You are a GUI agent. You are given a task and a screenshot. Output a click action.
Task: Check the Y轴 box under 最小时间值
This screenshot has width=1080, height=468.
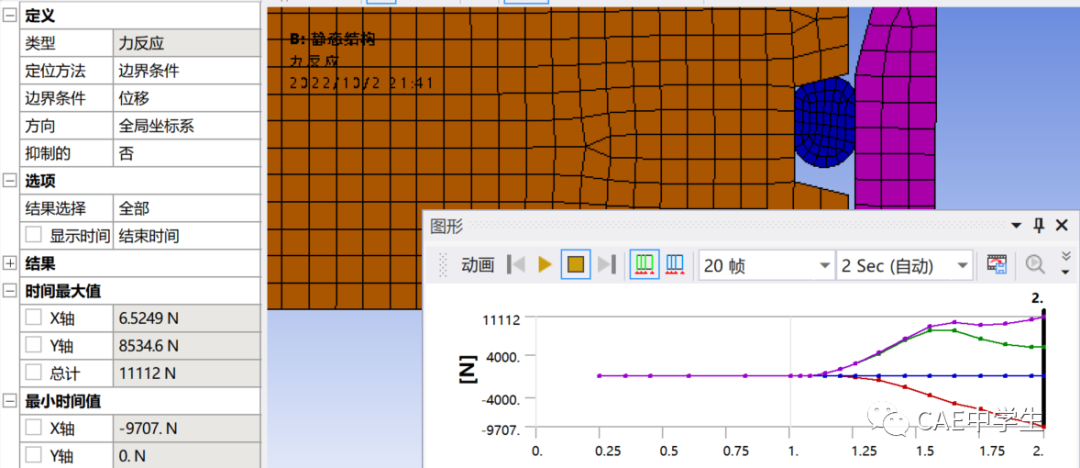(x=34, y=456)
